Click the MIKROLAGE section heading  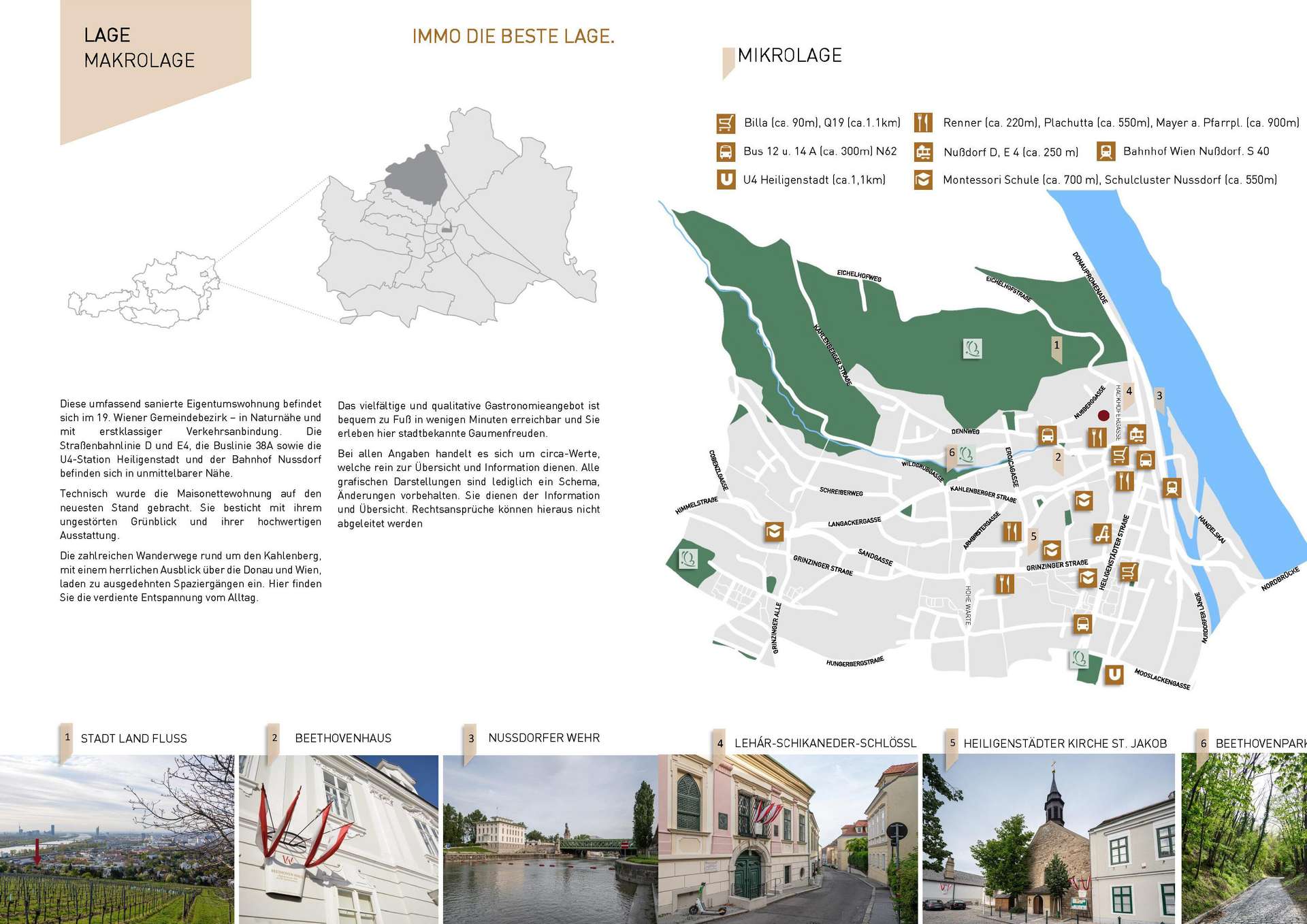click(x=790, y=56)
